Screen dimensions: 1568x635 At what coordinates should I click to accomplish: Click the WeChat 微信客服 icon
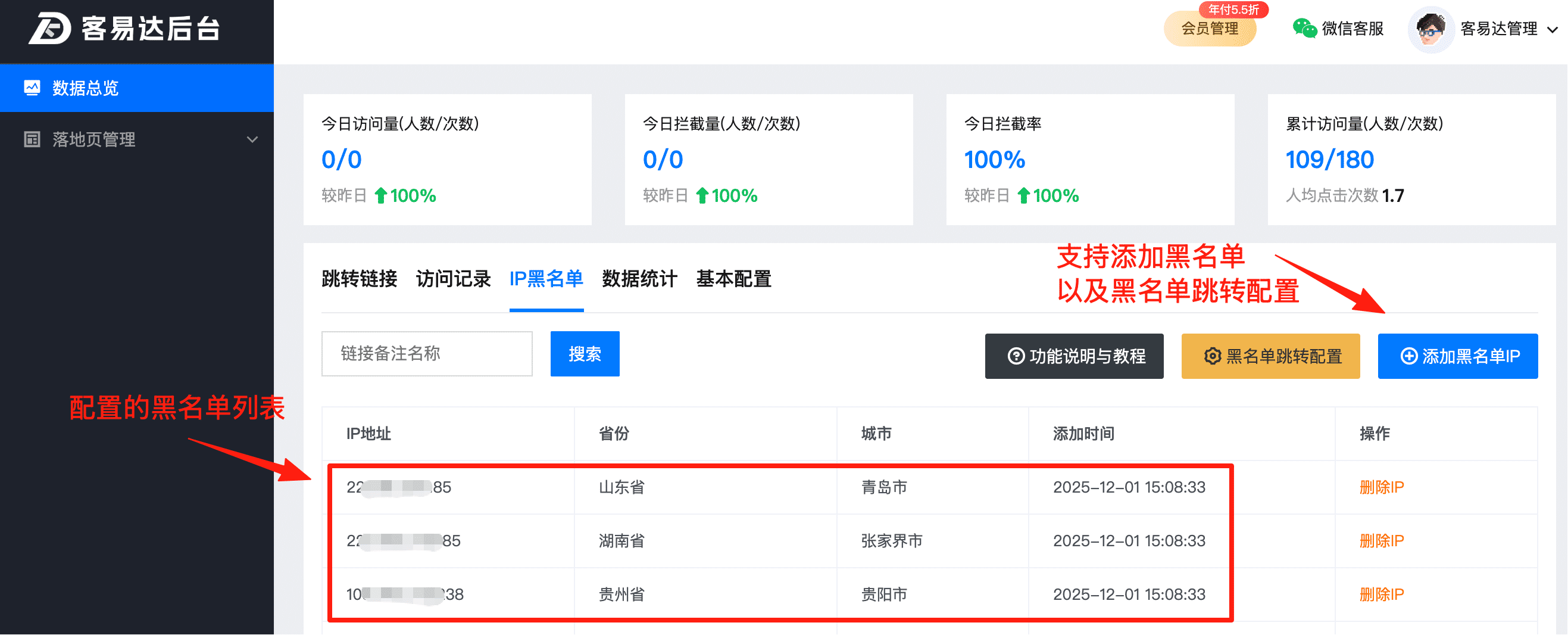coord(1304,29)
